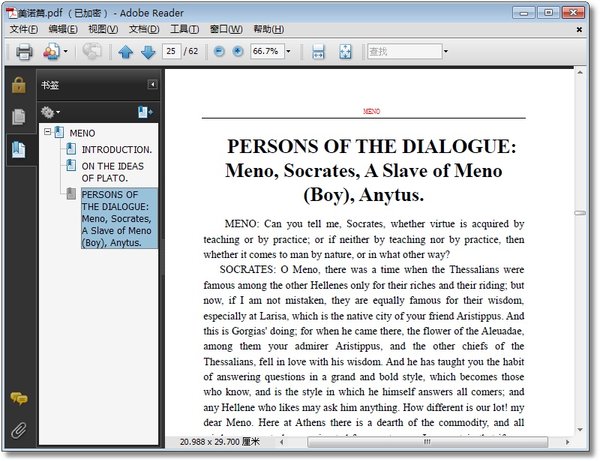
Task: Open the zoom percentage dropdown
Action: [288, 51]
